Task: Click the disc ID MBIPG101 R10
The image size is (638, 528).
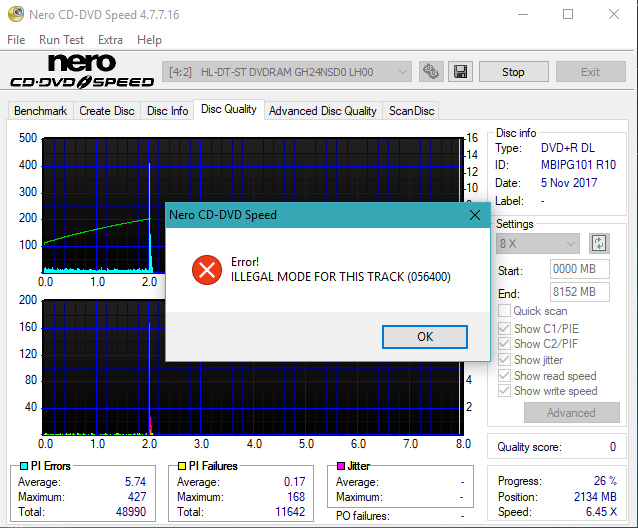Action: tap(578, 165)
